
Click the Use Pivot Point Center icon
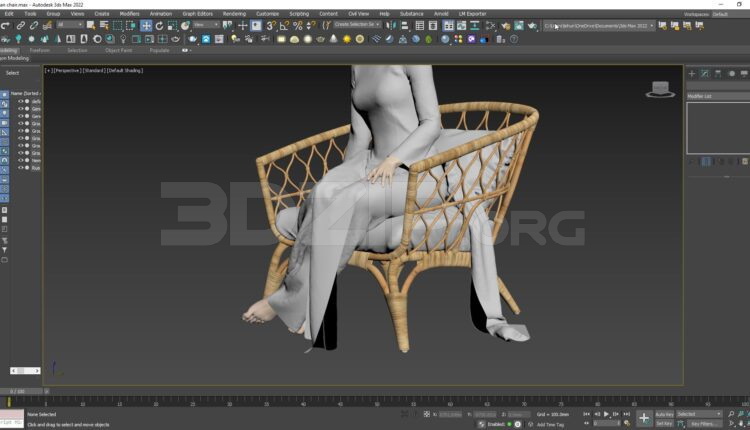pyautogui.click(x=228, y=25)
